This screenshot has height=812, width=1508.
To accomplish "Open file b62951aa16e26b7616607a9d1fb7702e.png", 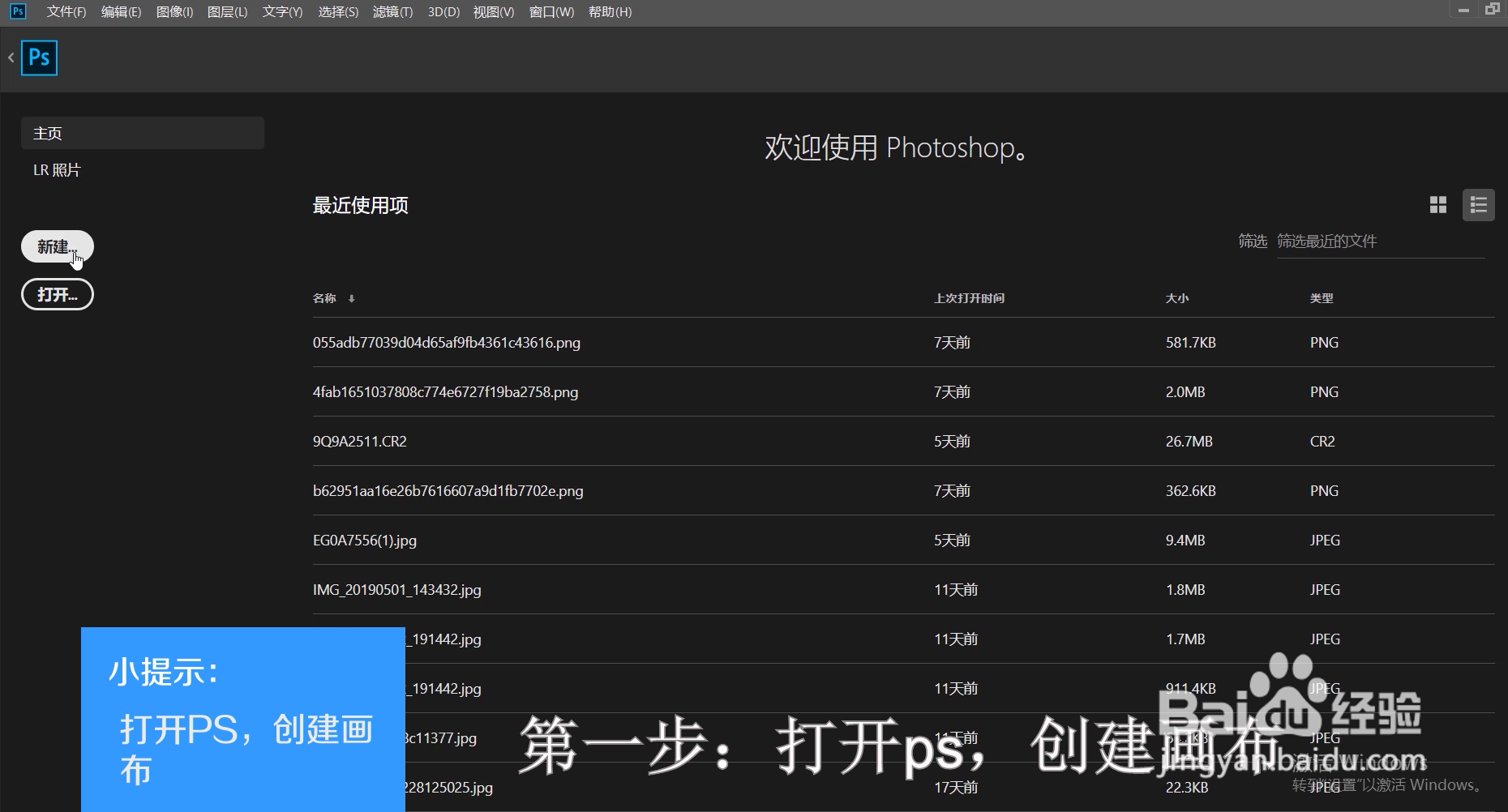I will coord(448,491).
